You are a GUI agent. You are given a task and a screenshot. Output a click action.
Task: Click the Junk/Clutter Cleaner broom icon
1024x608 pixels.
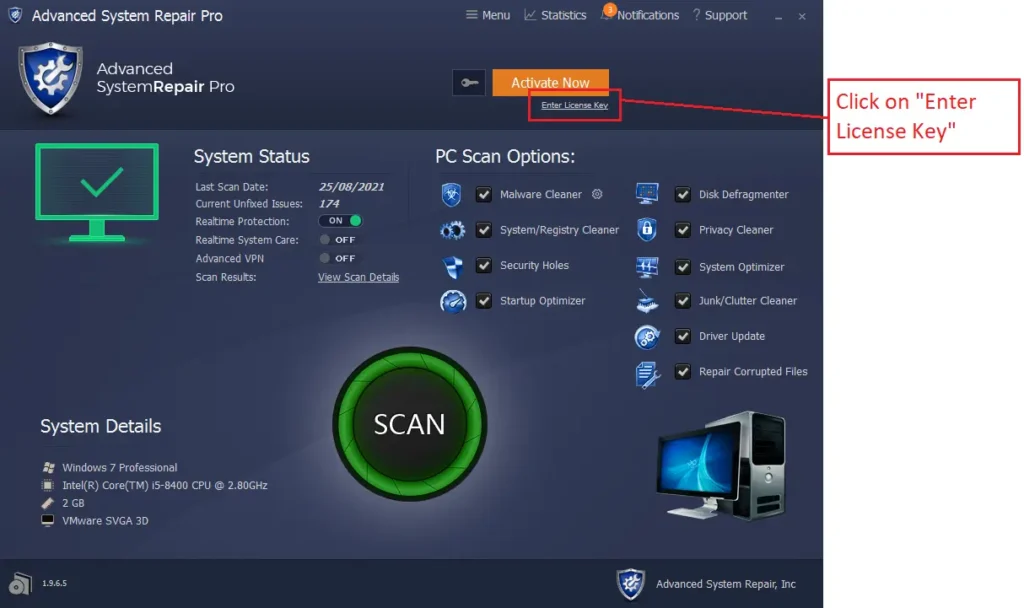tap(647, 301)
